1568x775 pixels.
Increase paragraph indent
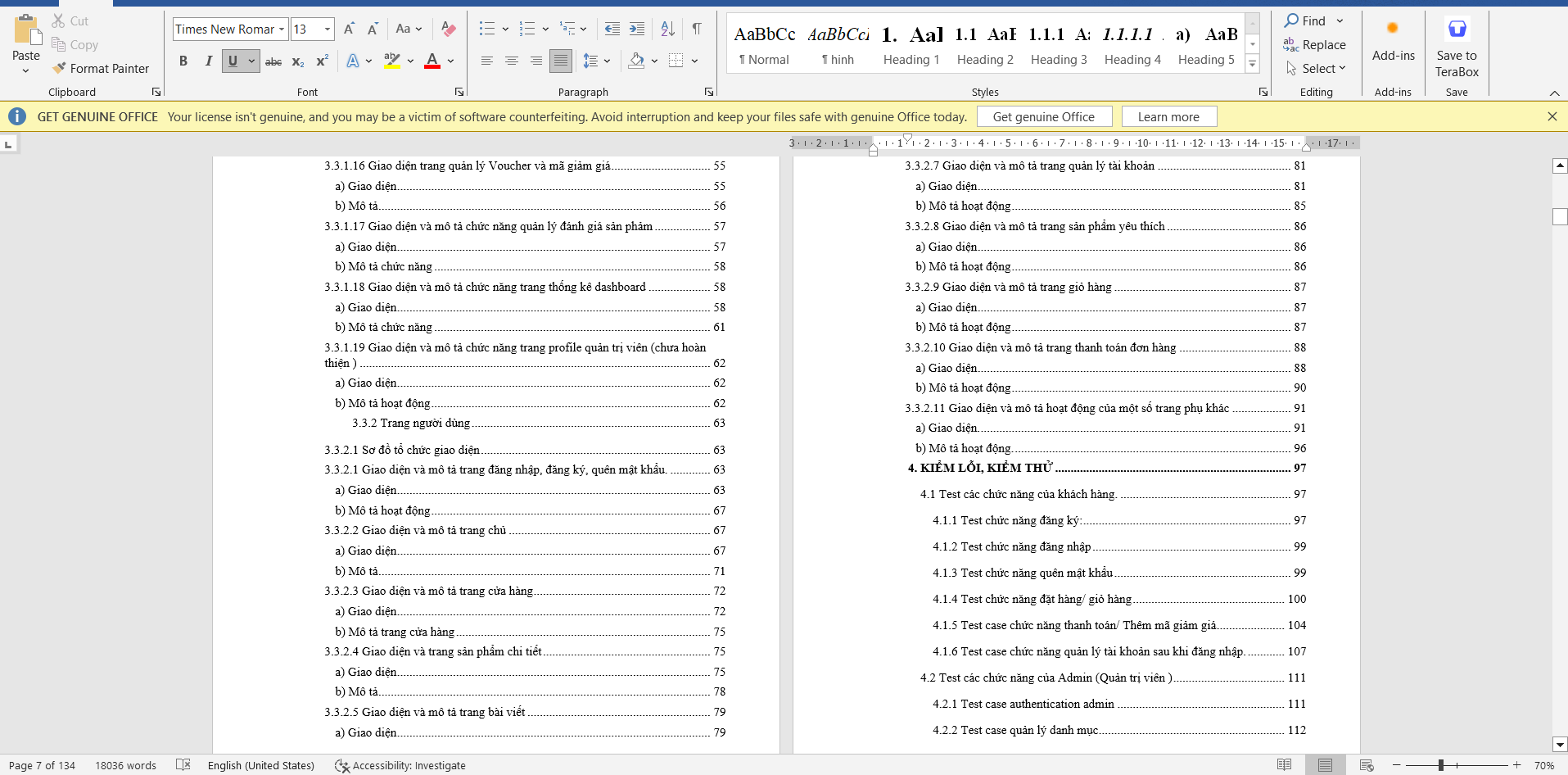click(x=637, y=29)
